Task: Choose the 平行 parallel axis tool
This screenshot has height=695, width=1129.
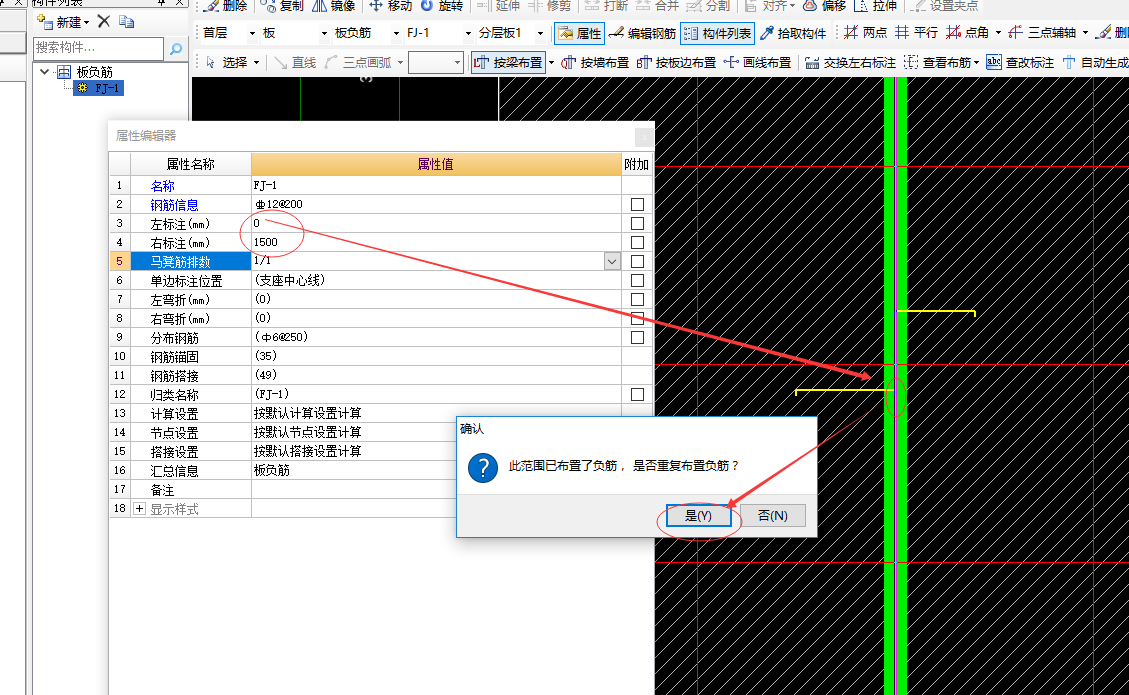Action: 917,32
